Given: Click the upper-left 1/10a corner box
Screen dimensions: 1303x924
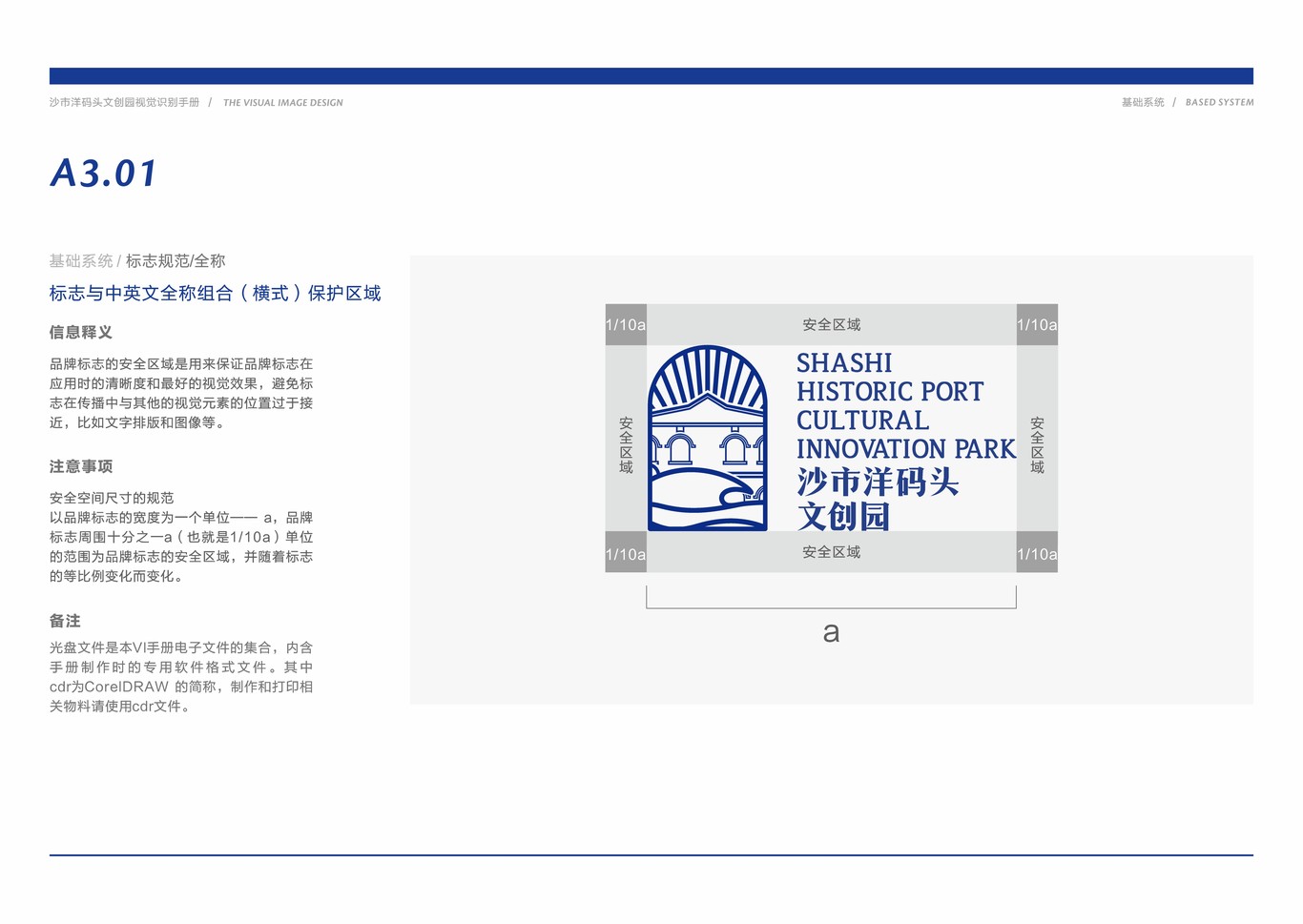Looking at the screenshot, I should [626, 324].
